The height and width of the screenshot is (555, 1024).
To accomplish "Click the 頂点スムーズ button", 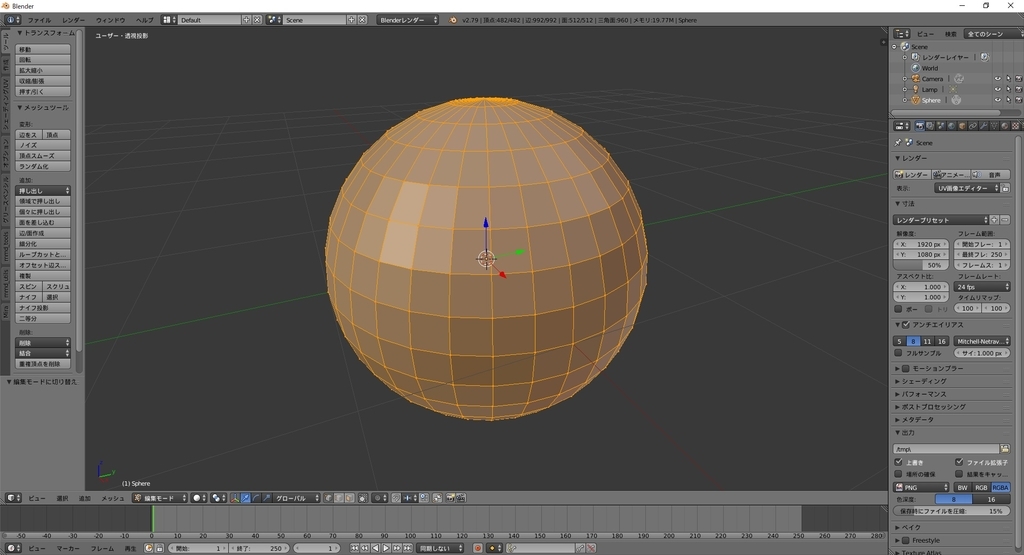I will pos(43,155).
